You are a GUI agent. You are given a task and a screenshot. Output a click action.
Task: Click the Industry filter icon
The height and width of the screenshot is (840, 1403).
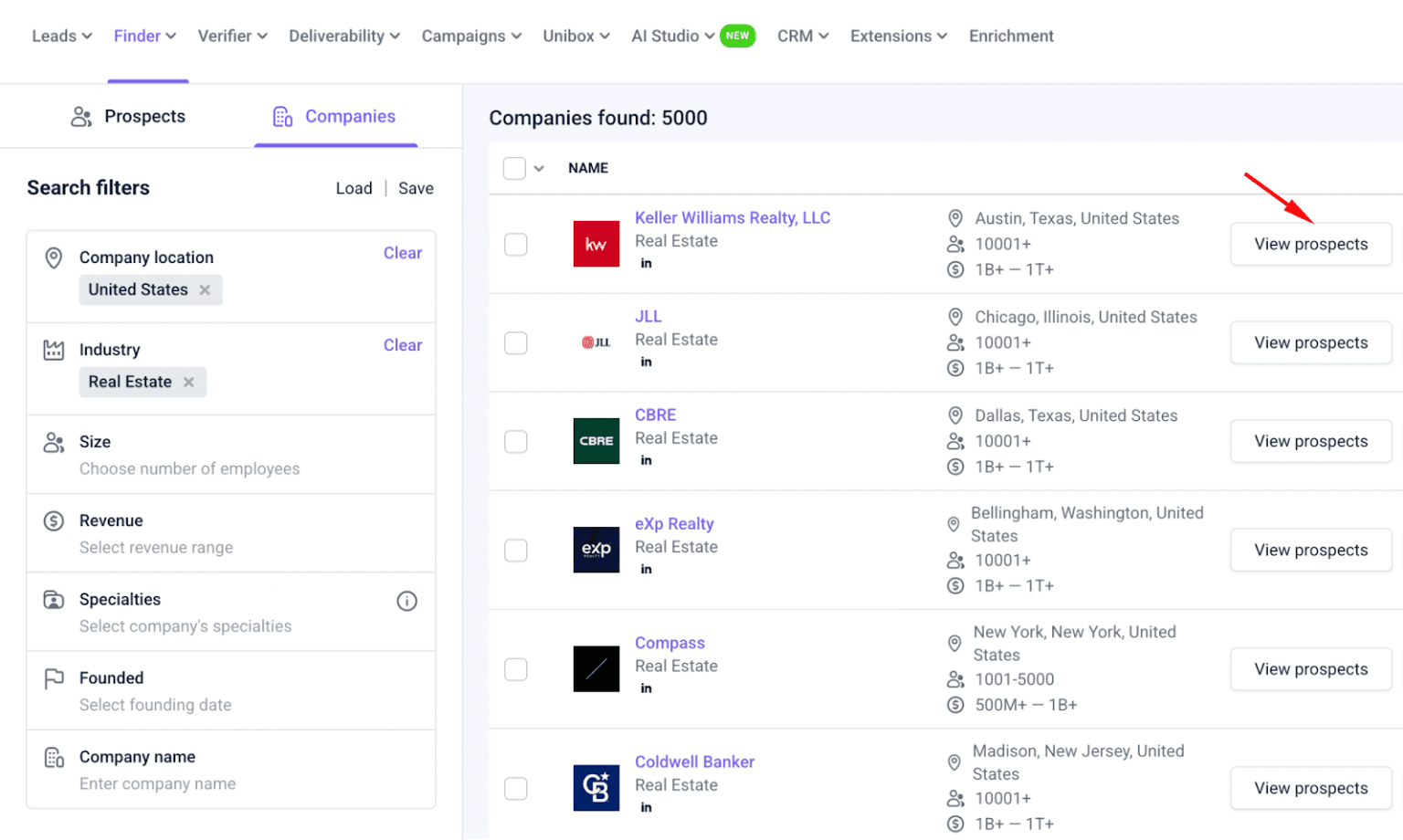(54, 350)
